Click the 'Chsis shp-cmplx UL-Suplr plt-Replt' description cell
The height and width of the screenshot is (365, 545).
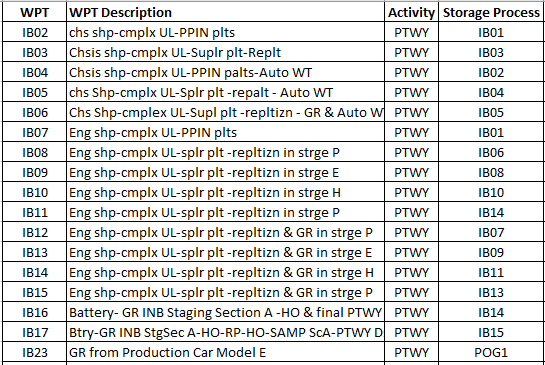[225, 52]
